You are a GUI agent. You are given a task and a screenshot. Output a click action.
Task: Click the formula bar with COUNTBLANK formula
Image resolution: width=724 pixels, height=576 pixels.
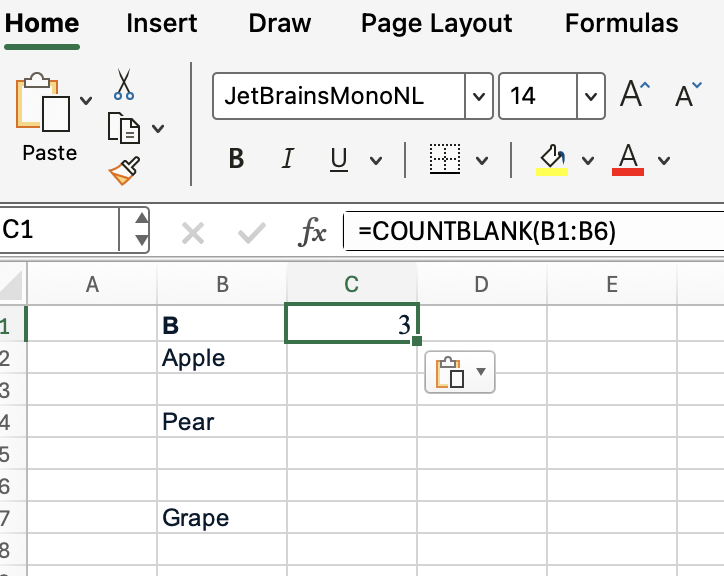point(534,231)
